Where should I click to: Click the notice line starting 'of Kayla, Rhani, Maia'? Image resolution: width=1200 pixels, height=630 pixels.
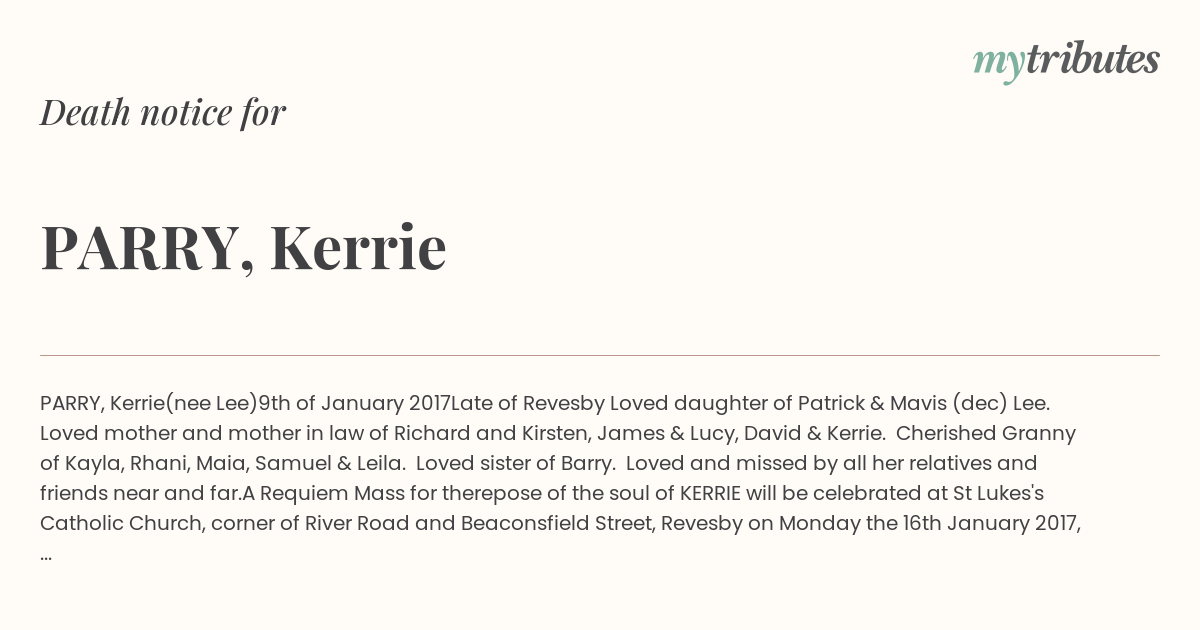click(x=539, y=464)
